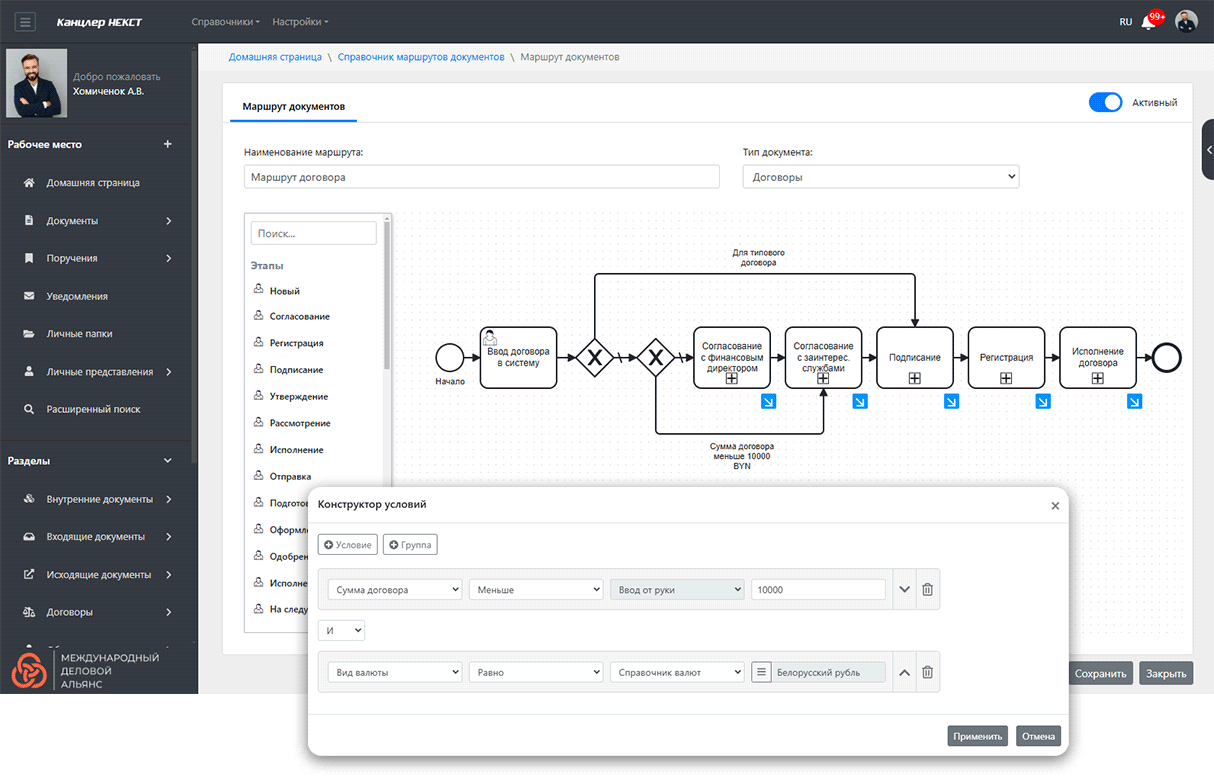1214x780 pixels.
Task: Delete the Вид валюты condition row
Action: point(927,673)
